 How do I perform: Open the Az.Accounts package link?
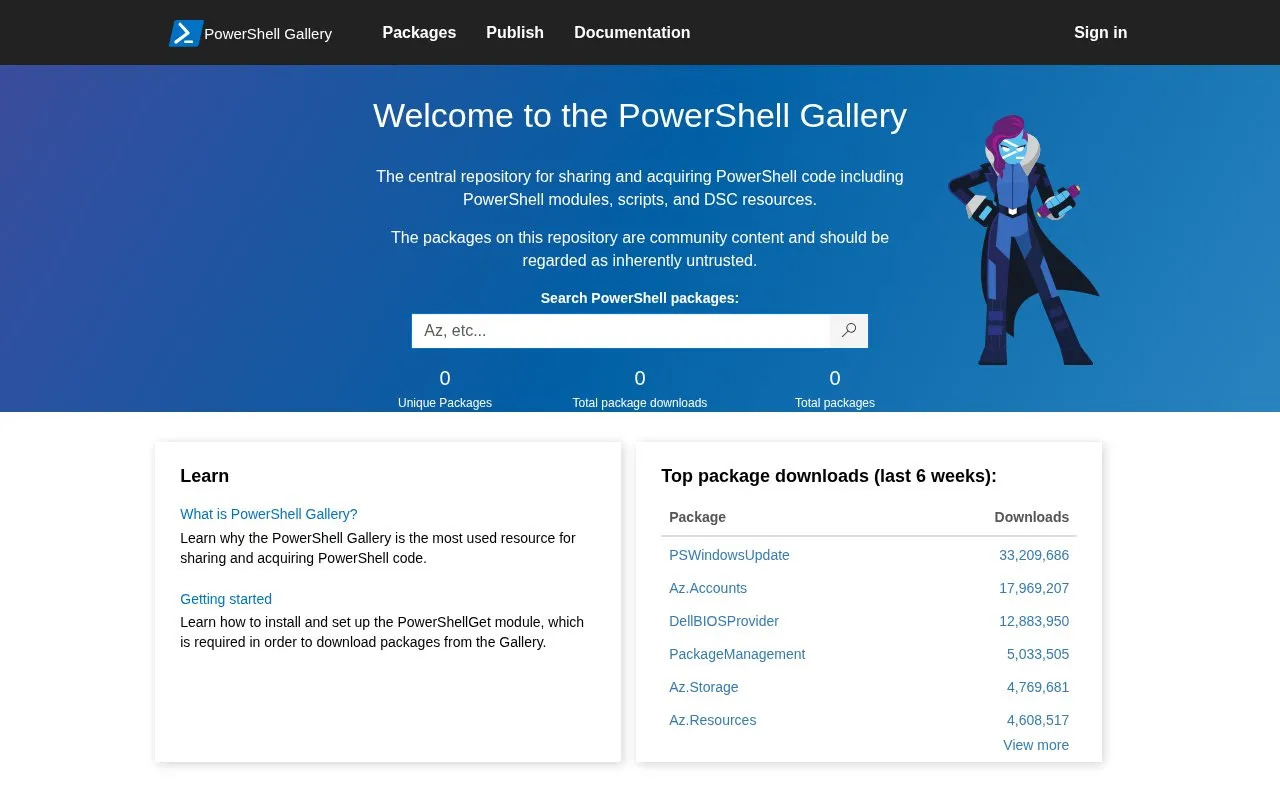click(708, 588)
